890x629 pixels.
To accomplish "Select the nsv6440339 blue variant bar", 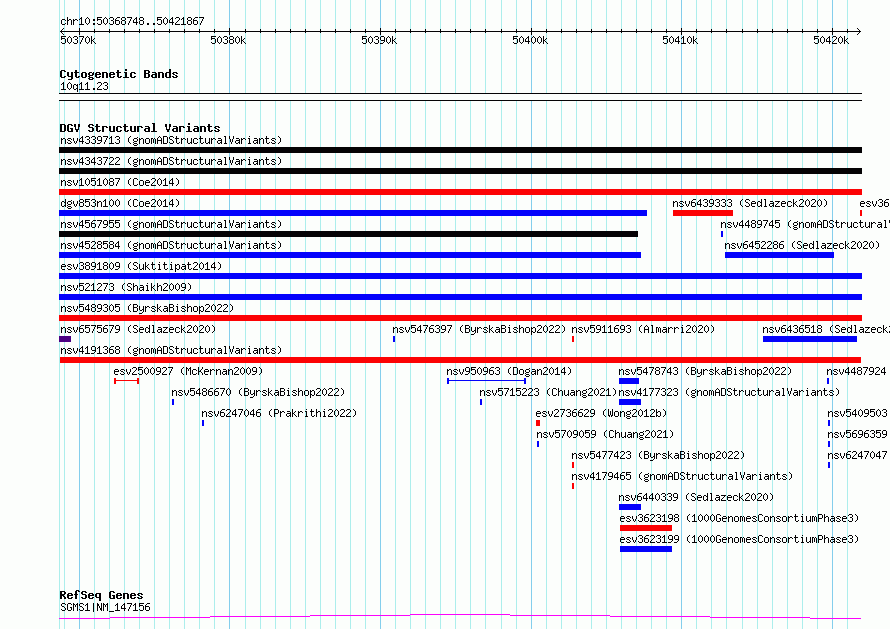I will [x=630, y=507].
